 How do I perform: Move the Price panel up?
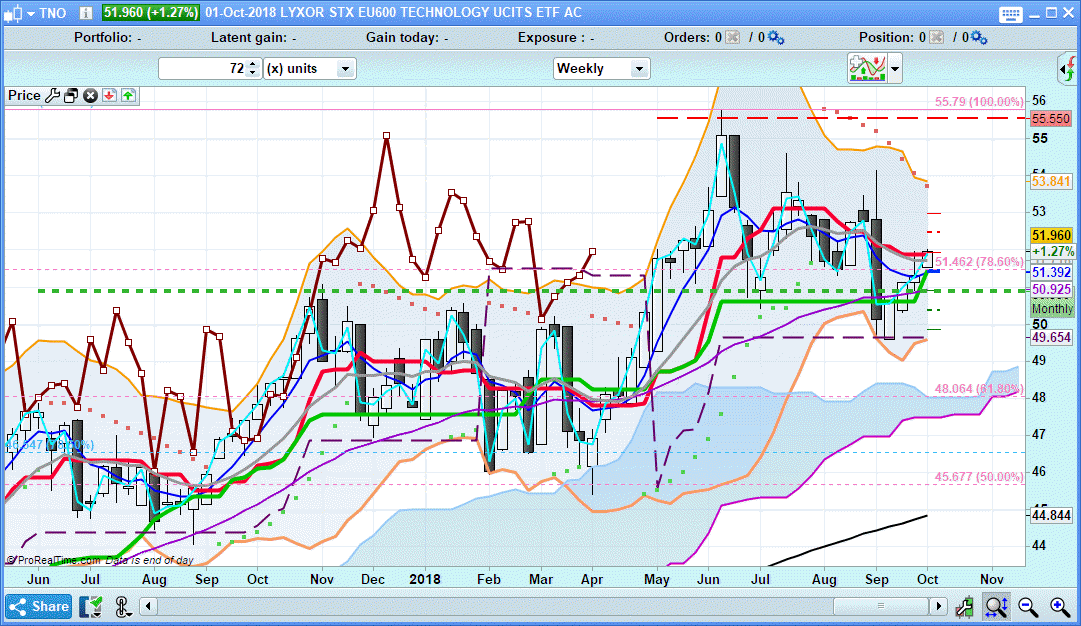[128, 96]
